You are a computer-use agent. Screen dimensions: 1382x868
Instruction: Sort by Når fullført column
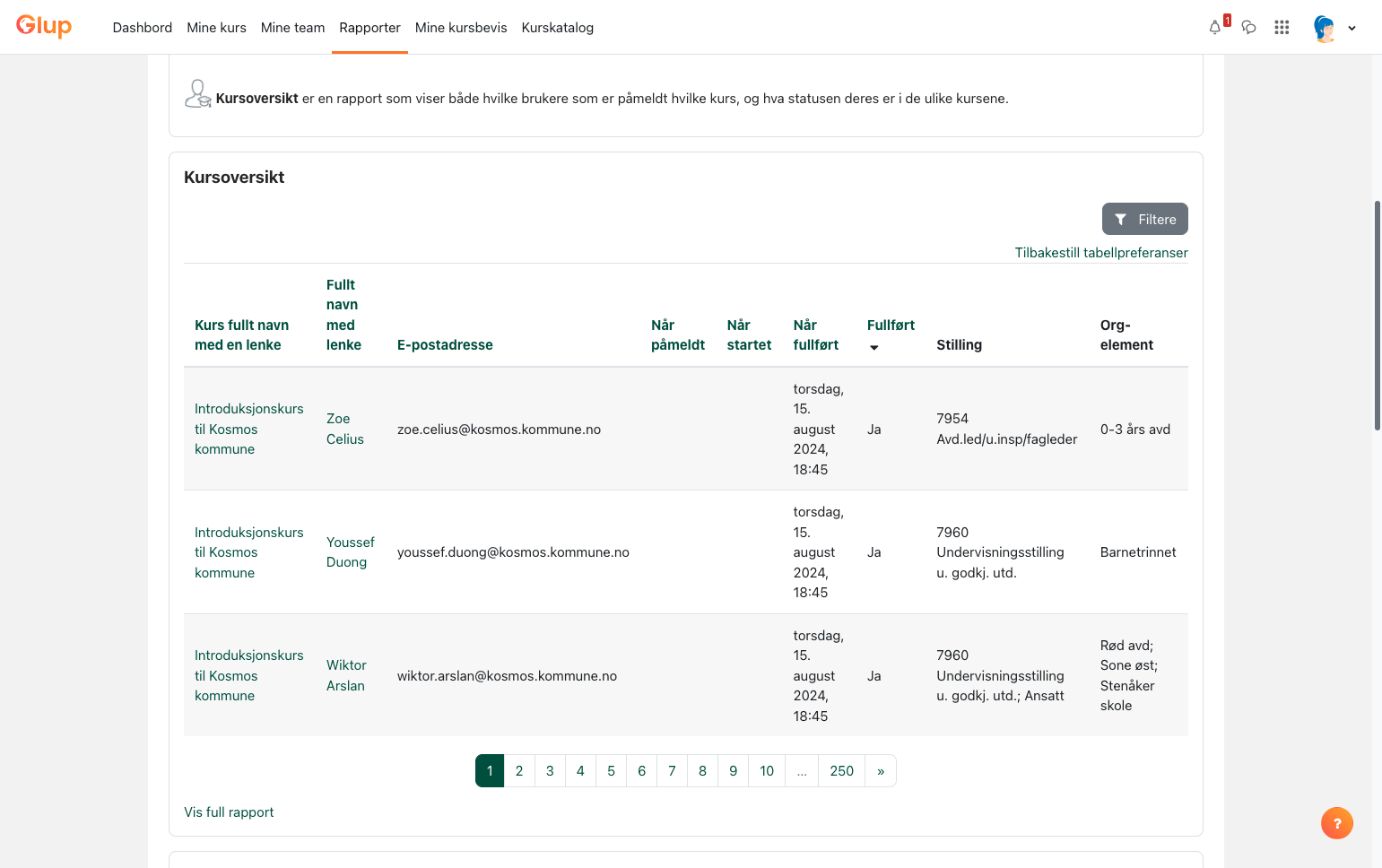click(816, 335)
